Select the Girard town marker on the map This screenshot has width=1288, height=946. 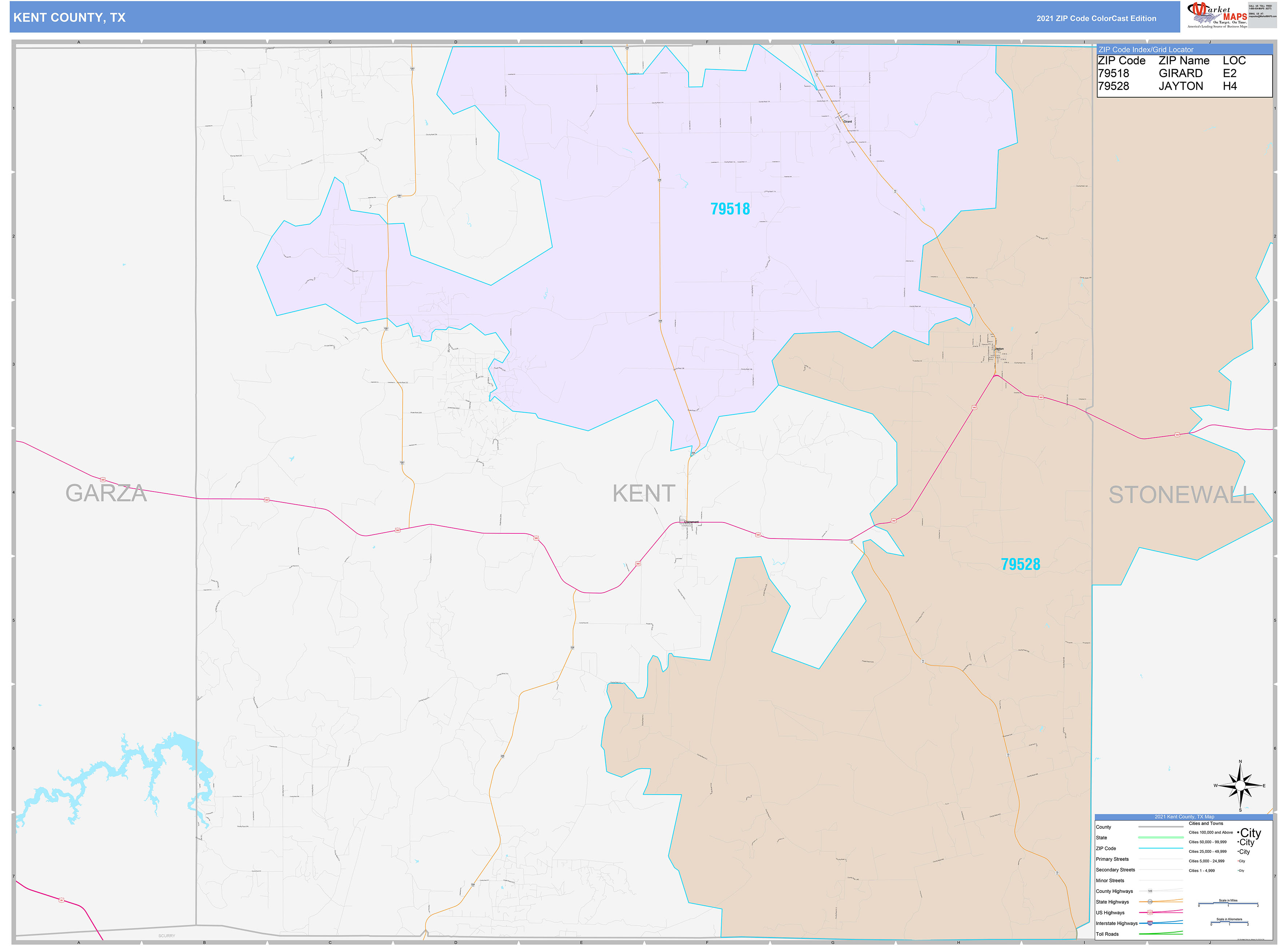click(843, 120)
